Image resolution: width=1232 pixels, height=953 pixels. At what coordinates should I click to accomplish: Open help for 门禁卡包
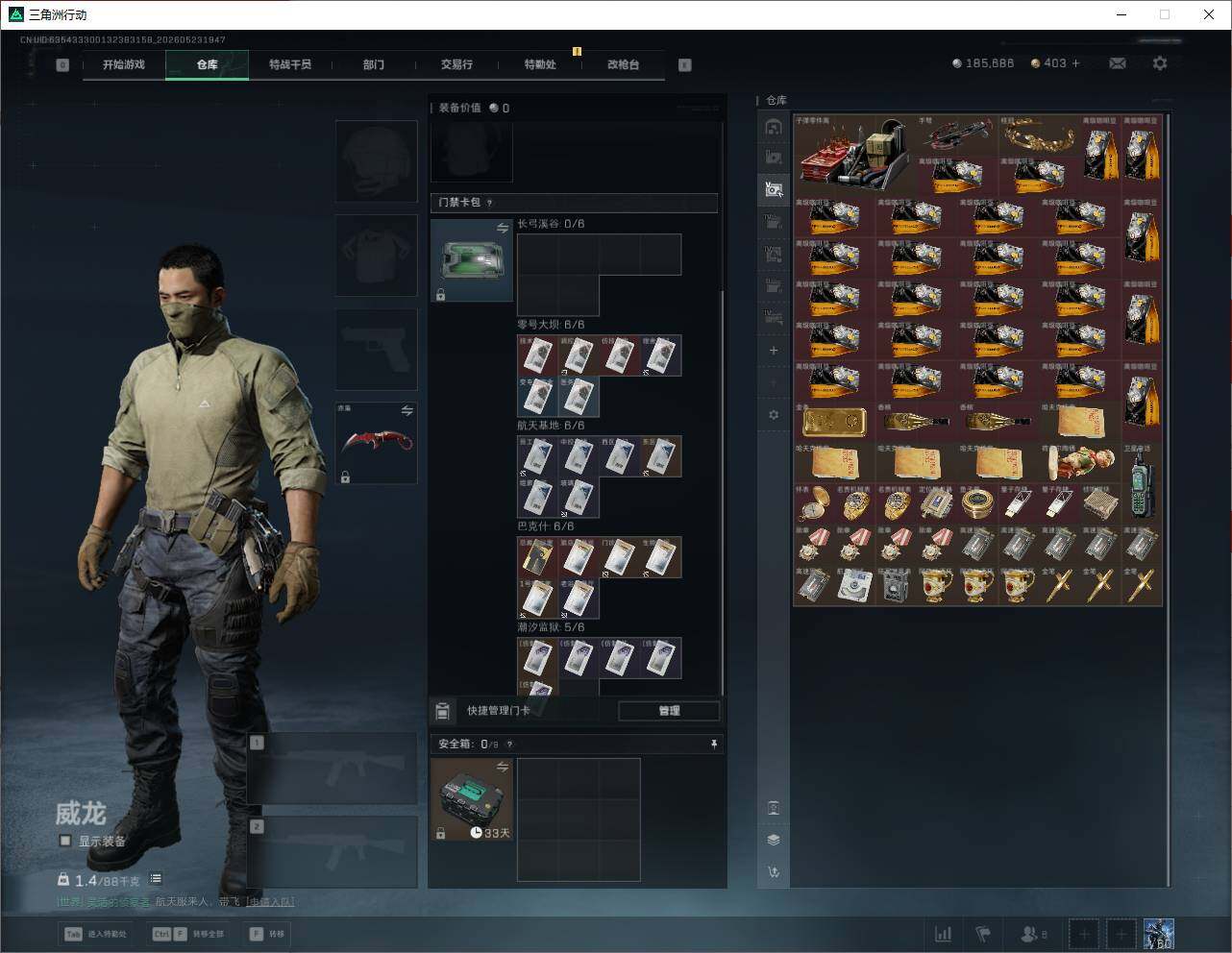[490, 203]
